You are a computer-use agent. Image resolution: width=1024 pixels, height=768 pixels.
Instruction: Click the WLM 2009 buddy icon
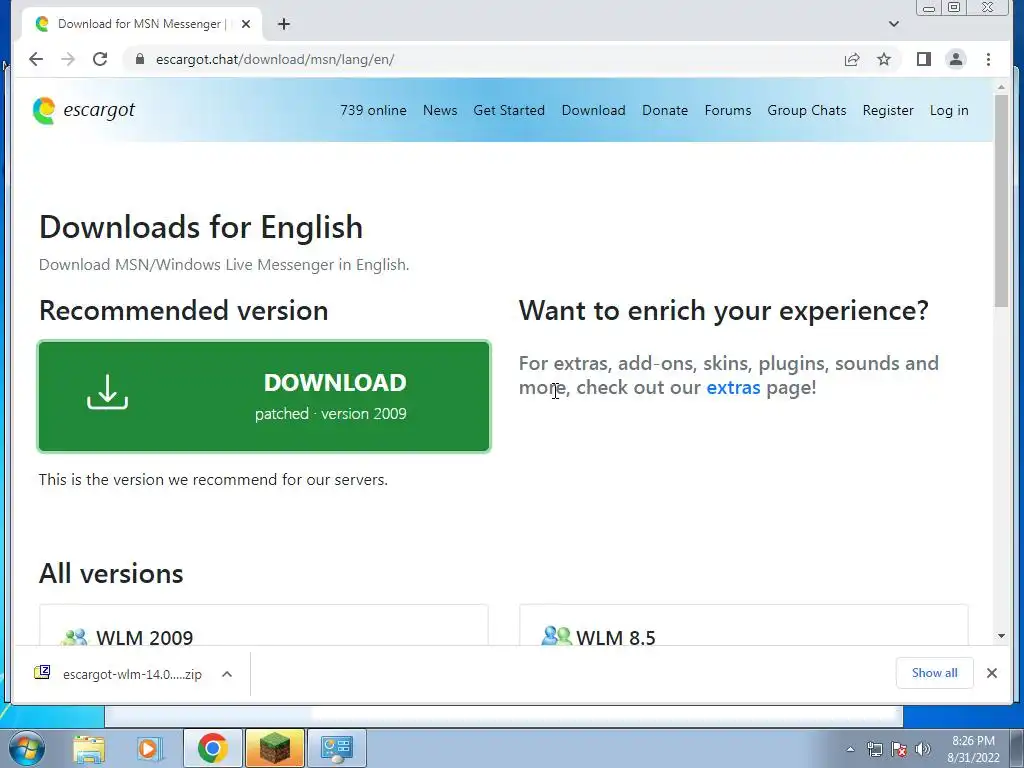(74, 637)
